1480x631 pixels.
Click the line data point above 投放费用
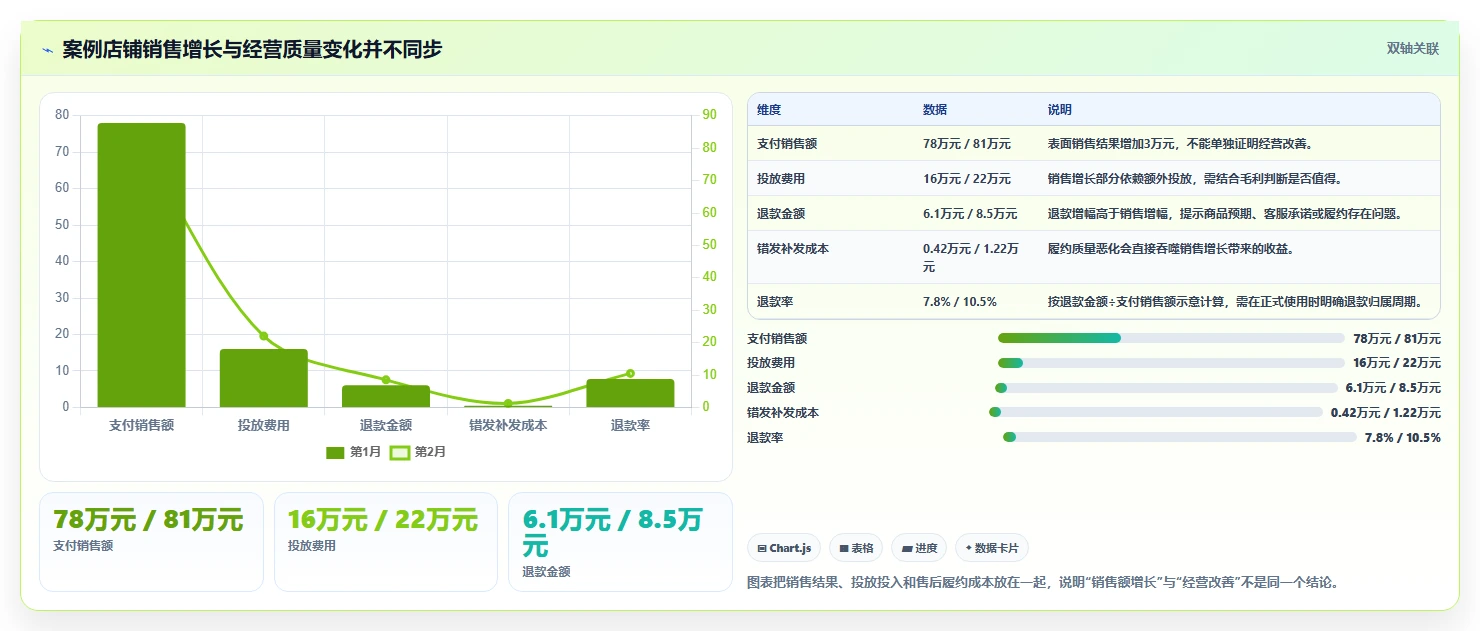point(264,336)
